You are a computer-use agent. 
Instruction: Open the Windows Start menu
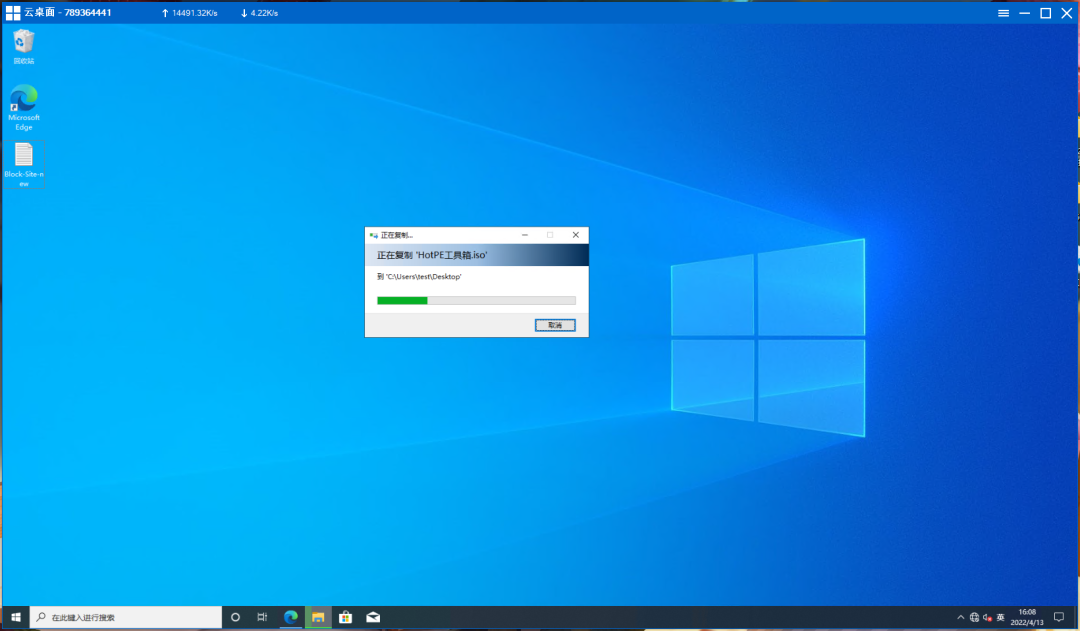point(15,617)
